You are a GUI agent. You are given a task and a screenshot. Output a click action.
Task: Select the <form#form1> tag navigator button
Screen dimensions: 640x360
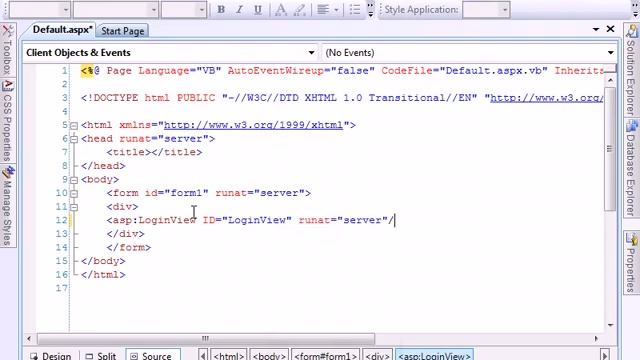(x=326, y=355)
